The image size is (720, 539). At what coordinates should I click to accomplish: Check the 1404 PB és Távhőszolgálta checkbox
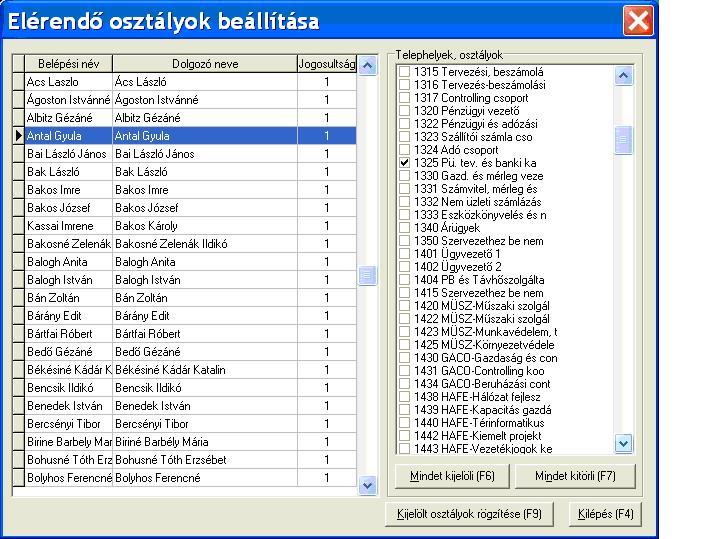404,280
